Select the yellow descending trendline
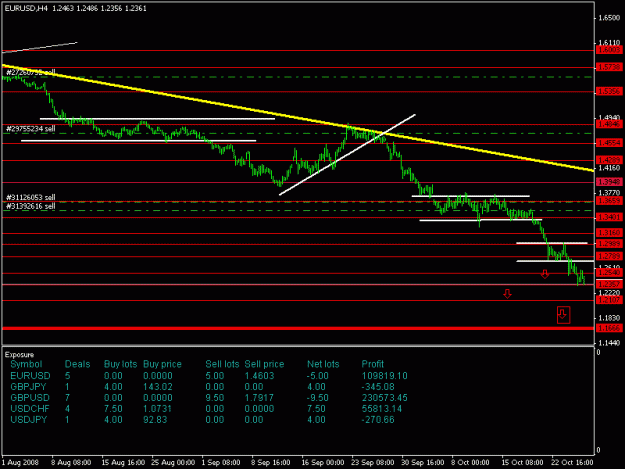 coord(297,118)
